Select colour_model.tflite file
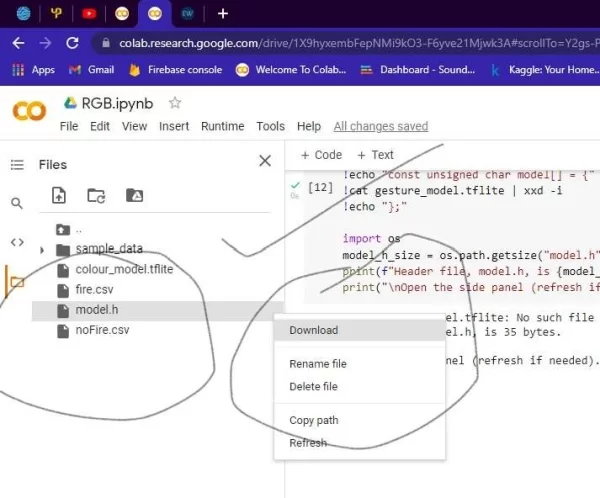600x498 pixels. tap(124, 269)
